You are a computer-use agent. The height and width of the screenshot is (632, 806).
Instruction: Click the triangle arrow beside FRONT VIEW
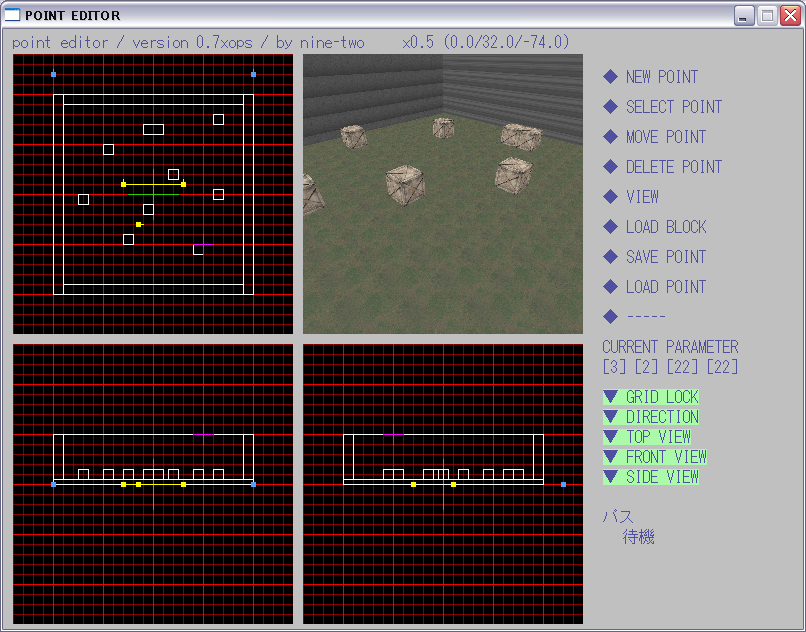coord(610,457)
